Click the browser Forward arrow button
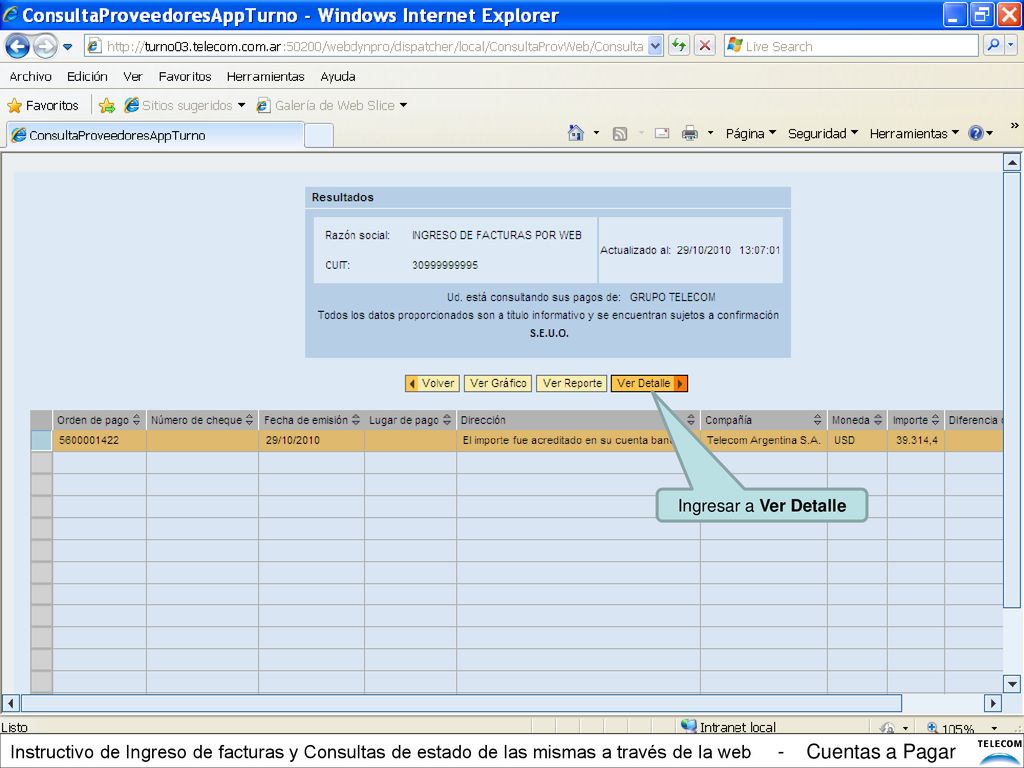 tap(45, 46)
